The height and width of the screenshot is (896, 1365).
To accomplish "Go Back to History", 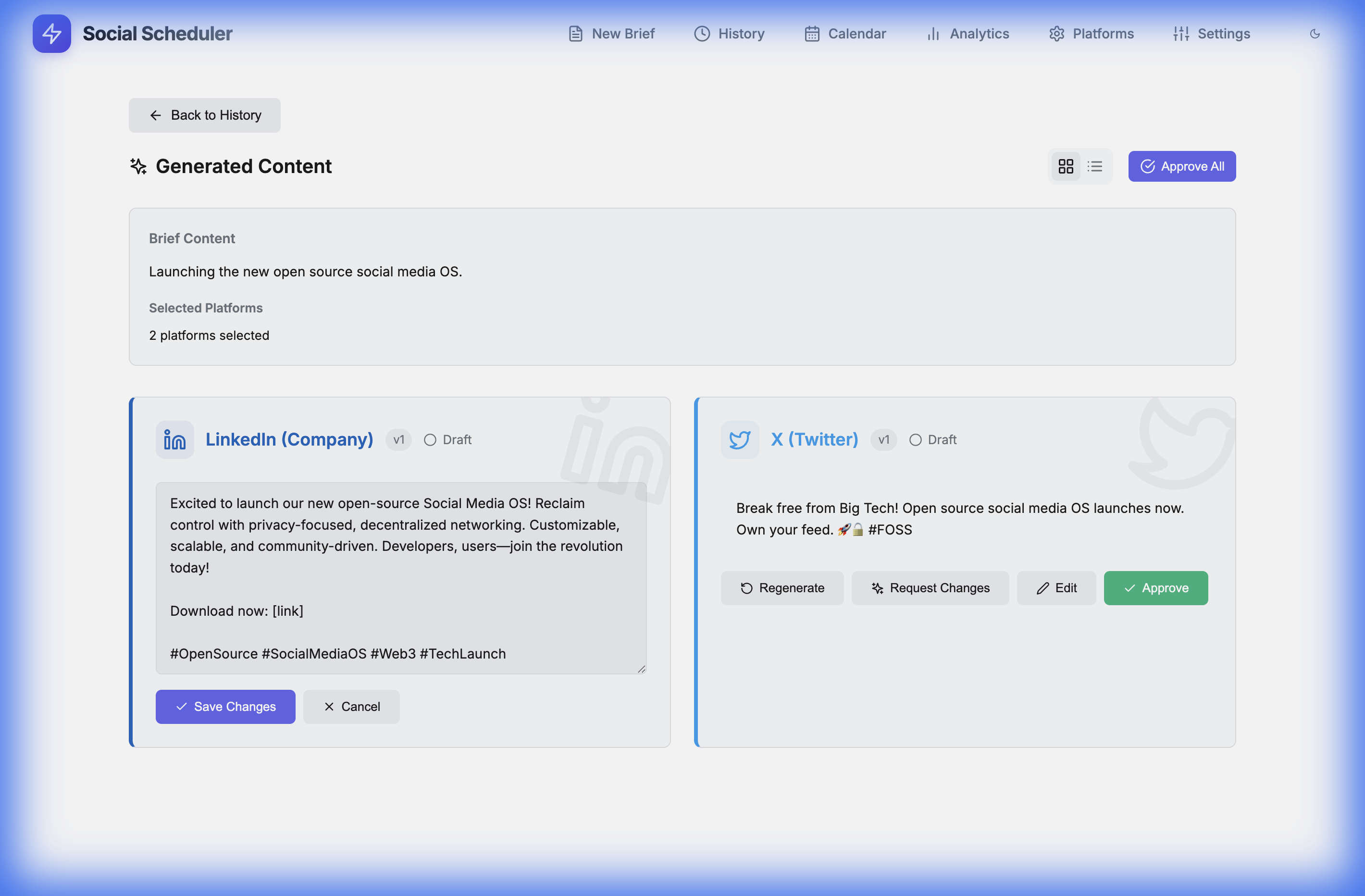I will point(204,115).
